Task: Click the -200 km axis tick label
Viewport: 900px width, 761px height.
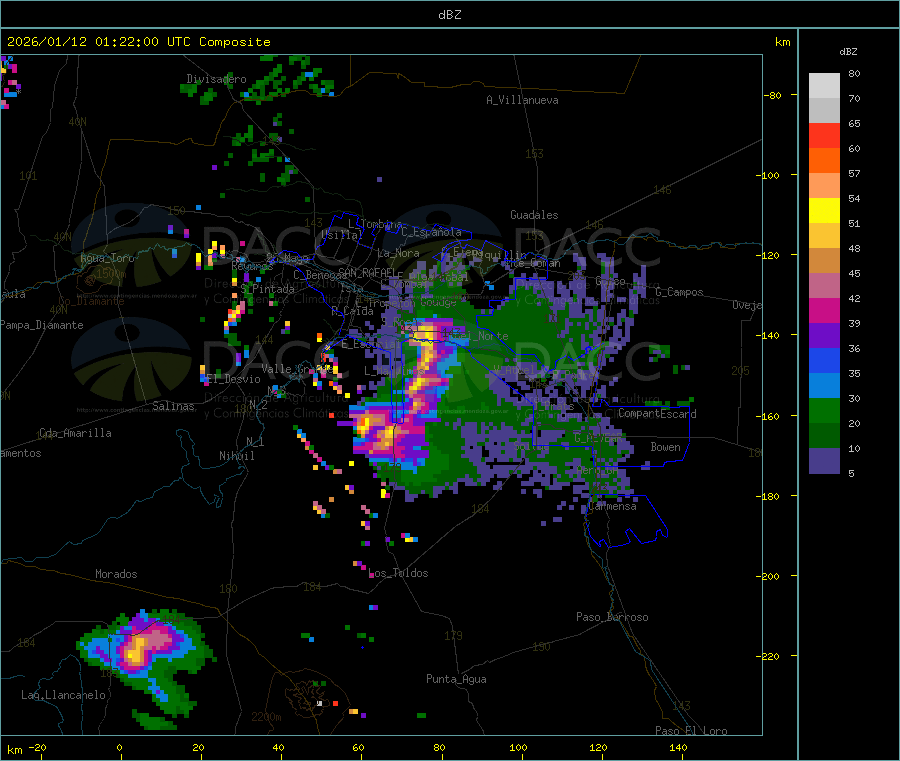Action: coord(768,576)
